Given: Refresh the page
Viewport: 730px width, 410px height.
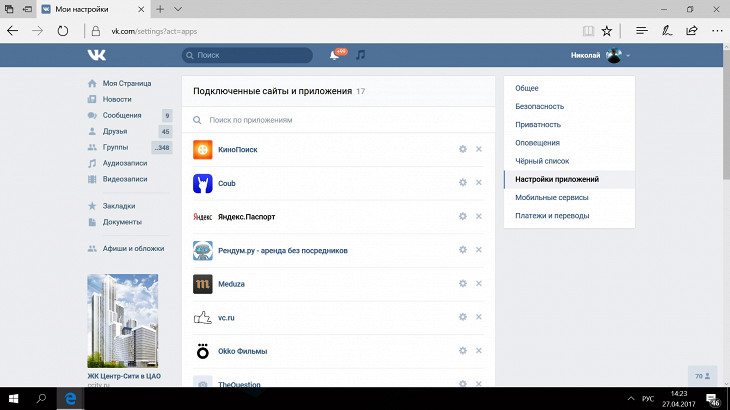Looking at the screenshot, I should pyautogui.click(x=62, y=31).
